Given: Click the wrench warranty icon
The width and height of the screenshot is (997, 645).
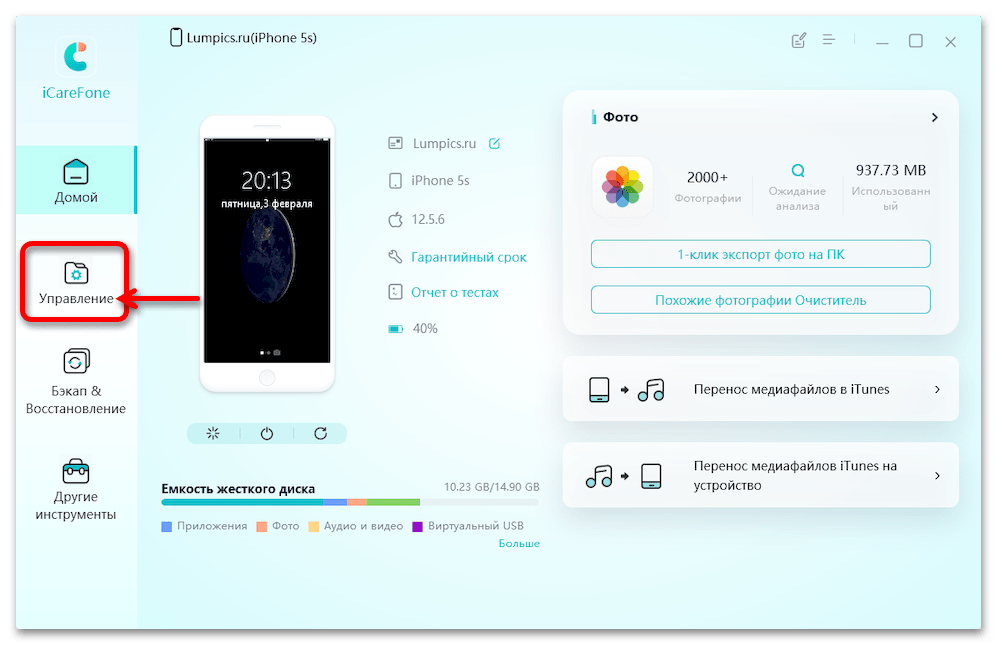Looking at the screenshot, I should click(395, 256).
